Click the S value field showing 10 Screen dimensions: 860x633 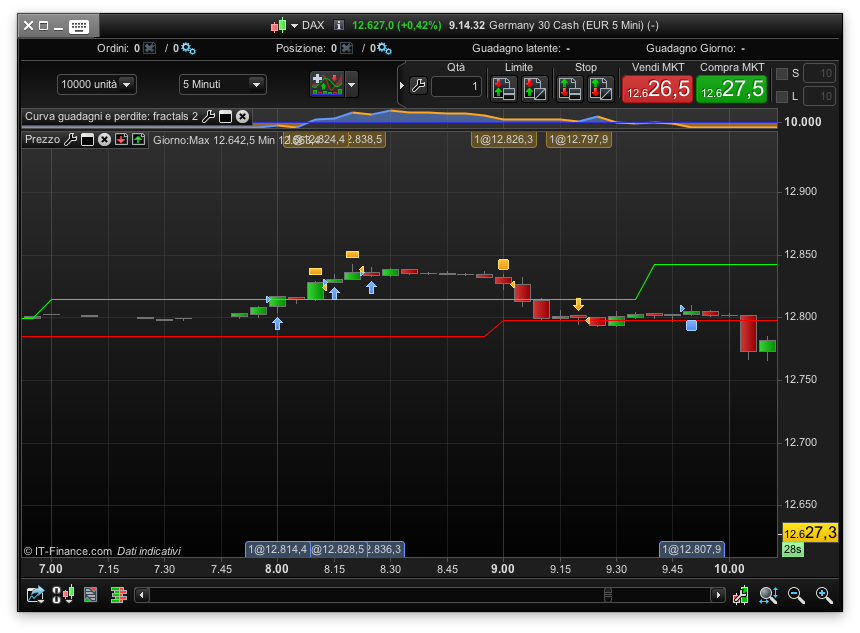click(819, 74)
